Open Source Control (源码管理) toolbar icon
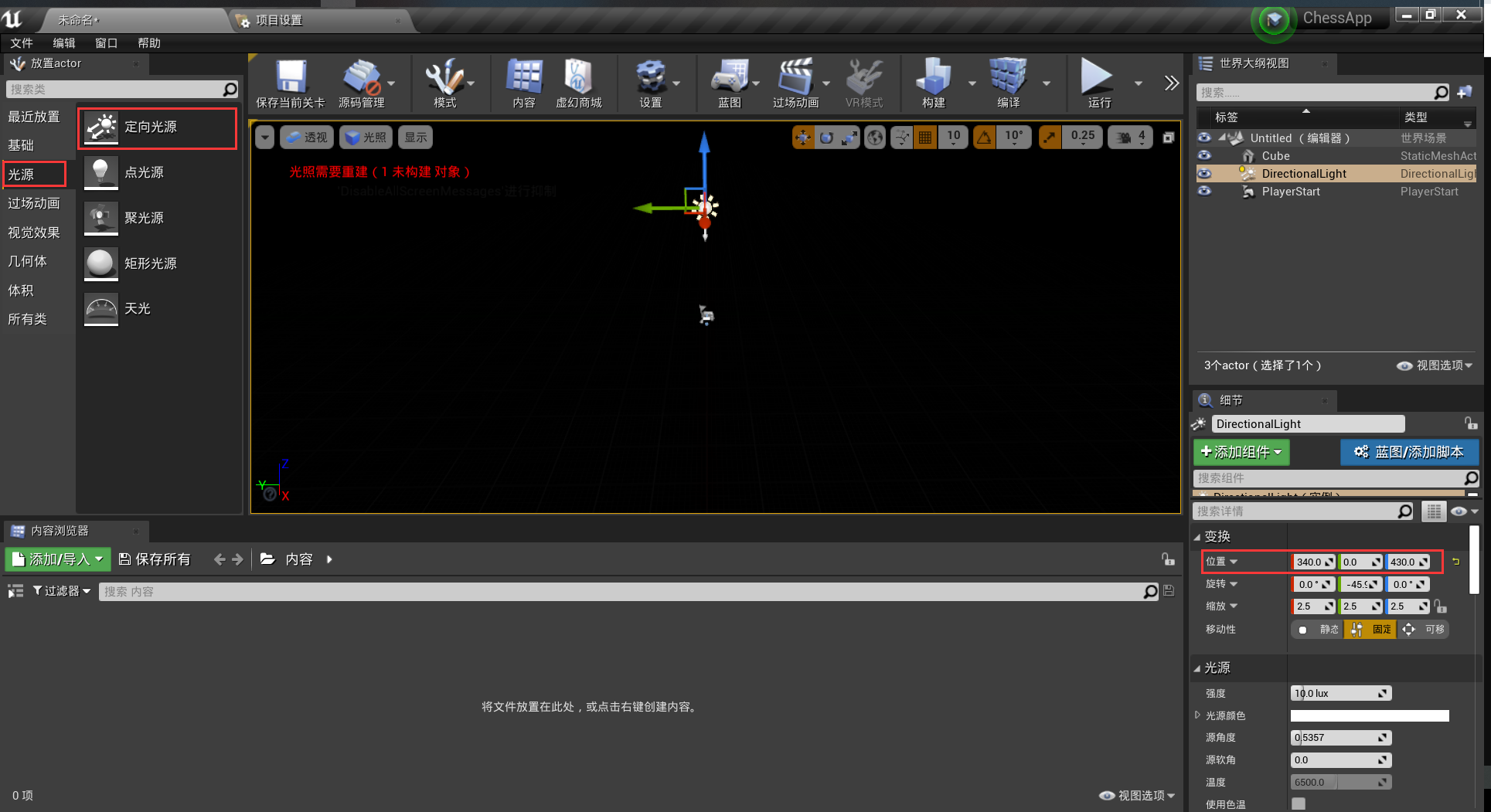Screen dimensions: 1491x812 [x=361, y=77]
